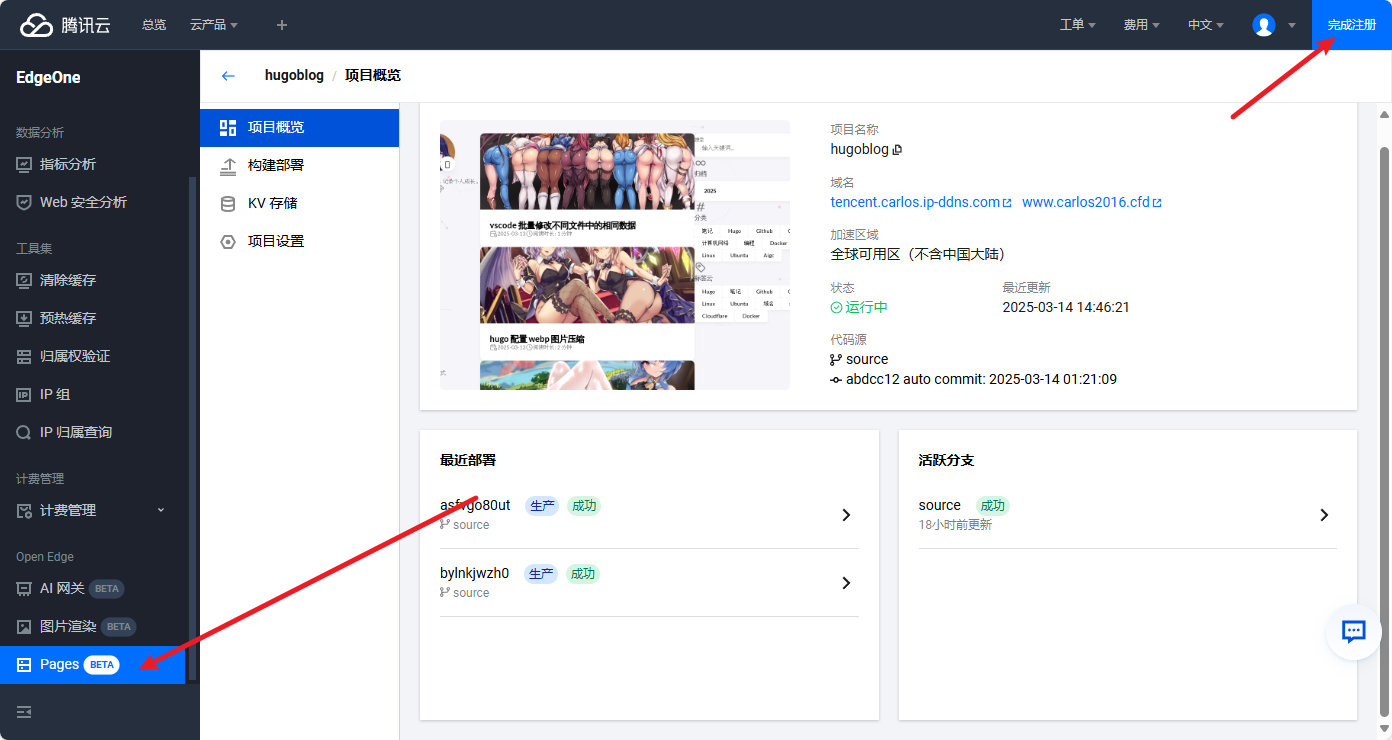Image resolution: width=1392 pixels, height=740 pixels.
Task: Click the 图片渲染 image icon
Action: (24, 626)
